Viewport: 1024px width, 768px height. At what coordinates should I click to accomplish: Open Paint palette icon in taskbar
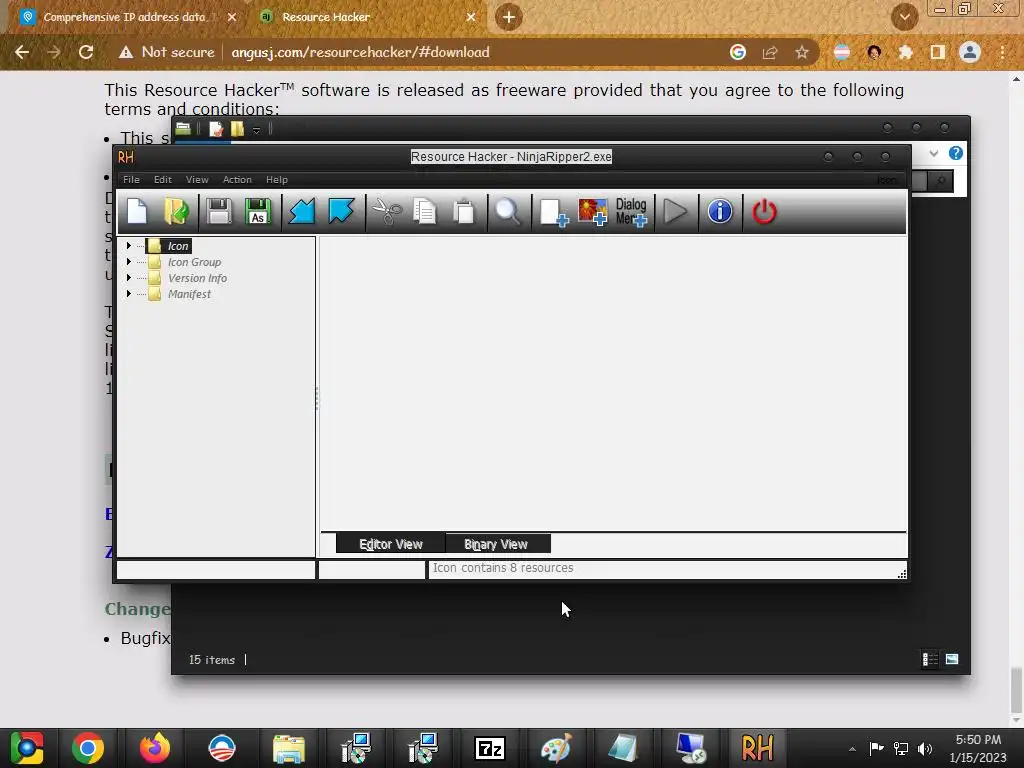(x=556, y=748)
